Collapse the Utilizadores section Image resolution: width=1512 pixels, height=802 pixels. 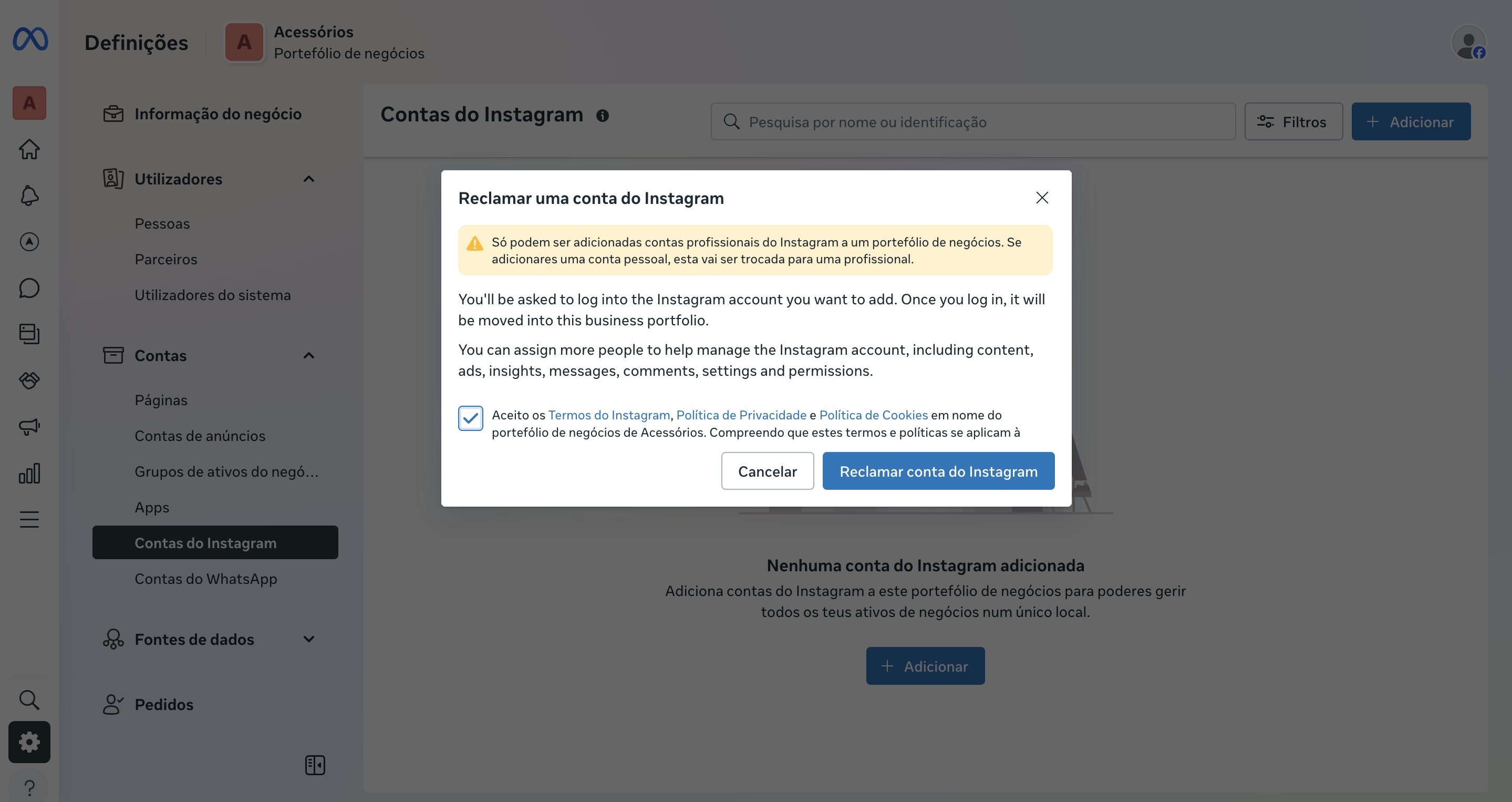(x=309, y=179)
